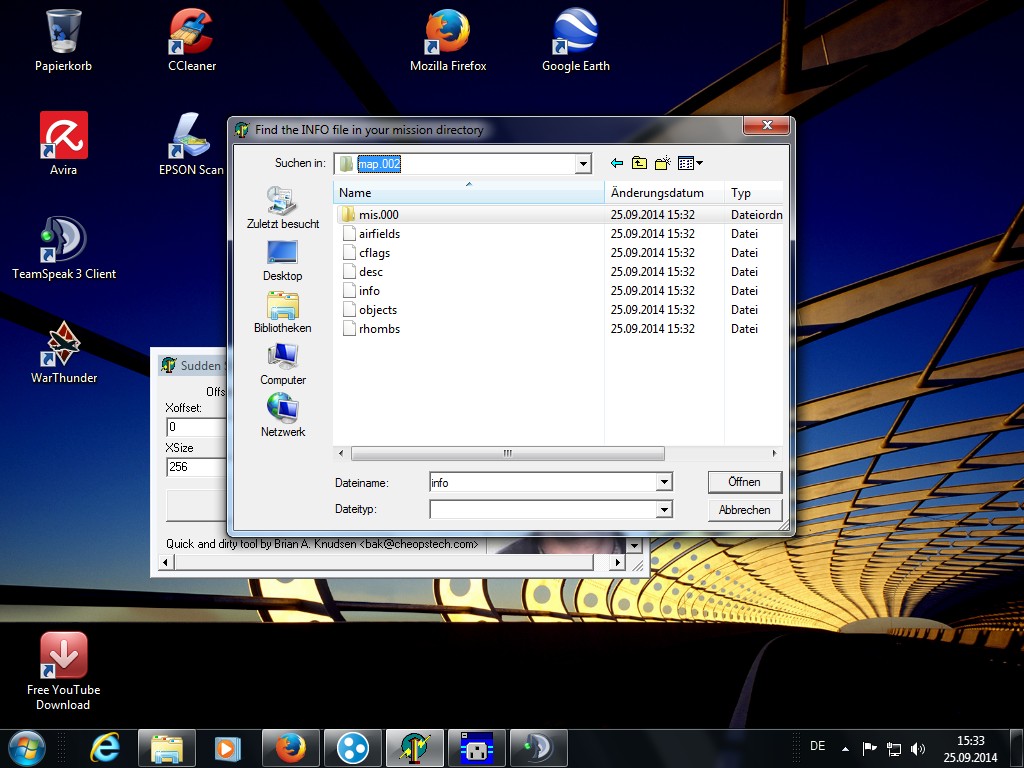Select the rhombs file
Viewport: 1024px width, 768px height.
(379, 328)
